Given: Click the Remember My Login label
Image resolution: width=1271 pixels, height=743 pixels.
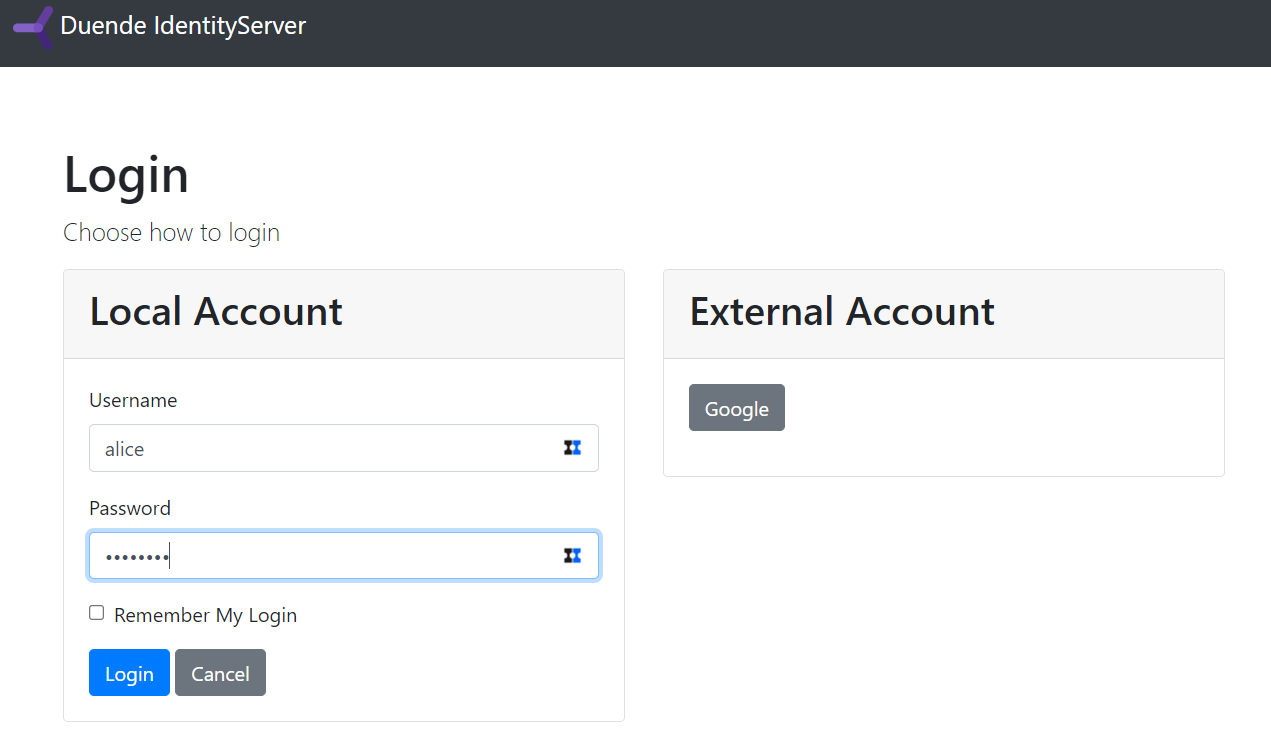Looking at the screenshot, I should (205, 615).
